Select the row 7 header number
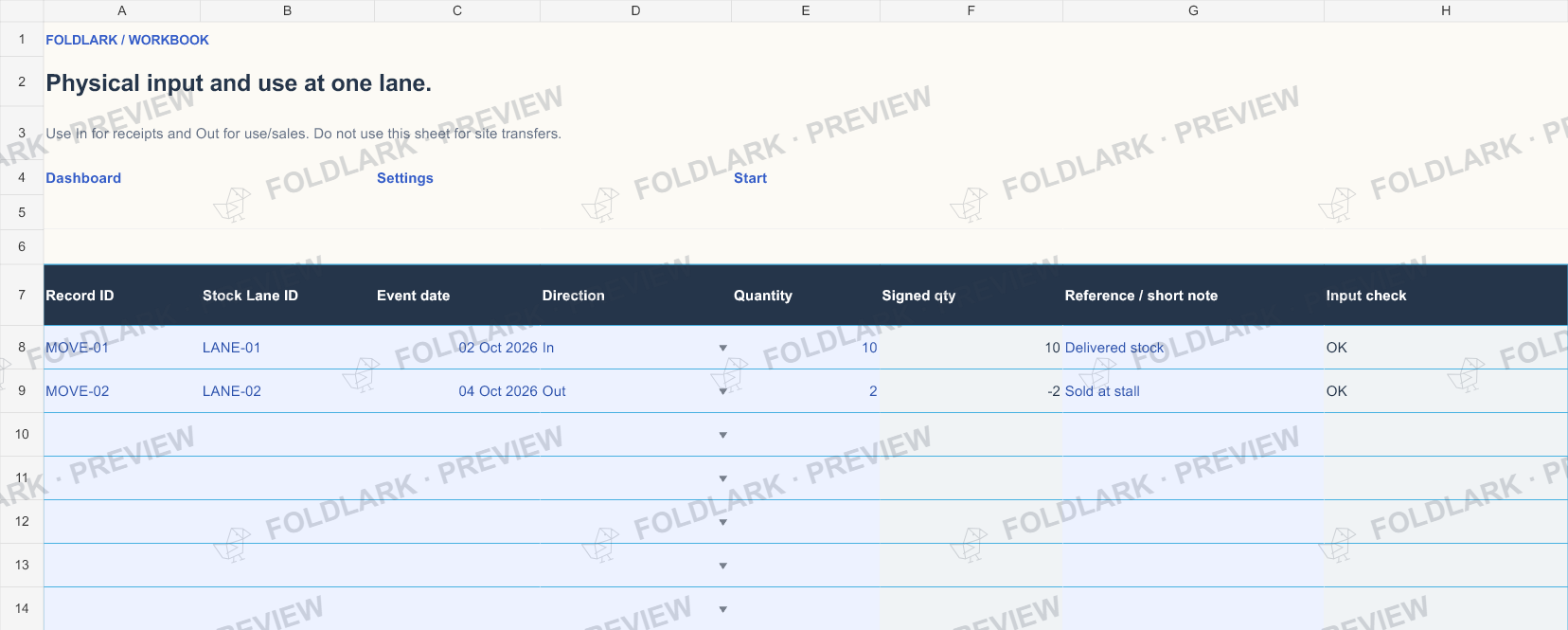This screenshot has height=630, width=1568. tap(22, 295)
